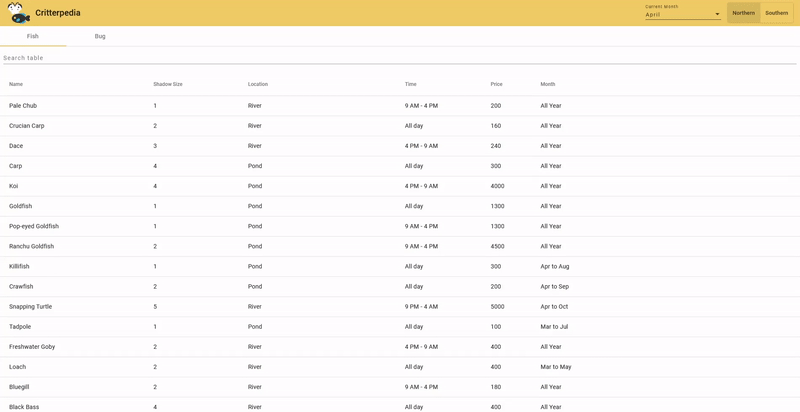Select the Northern hemisphere toggle
800x412 pixels.
(743, 13)
